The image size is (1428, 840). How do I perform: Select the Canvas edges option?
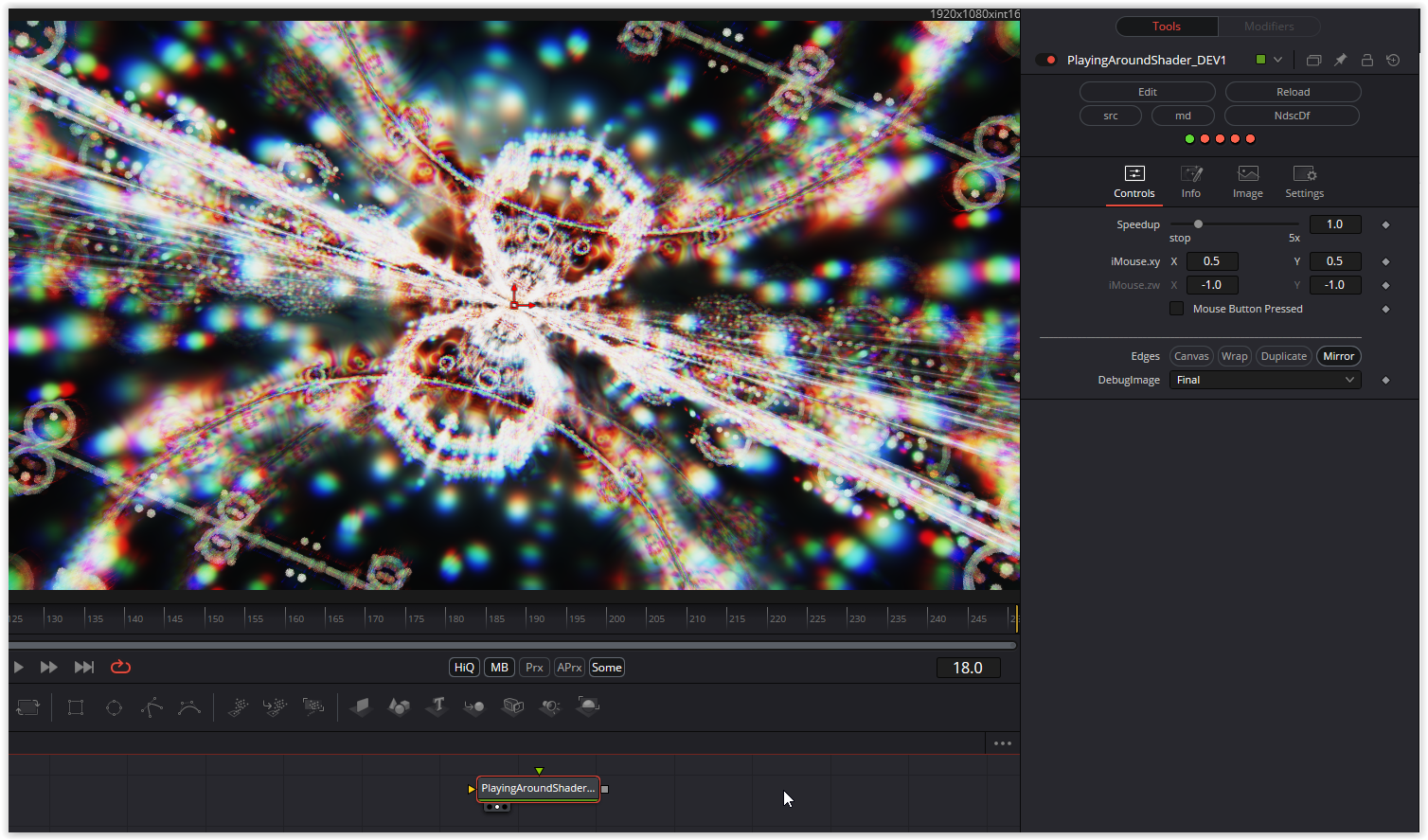pos(1191,356)
